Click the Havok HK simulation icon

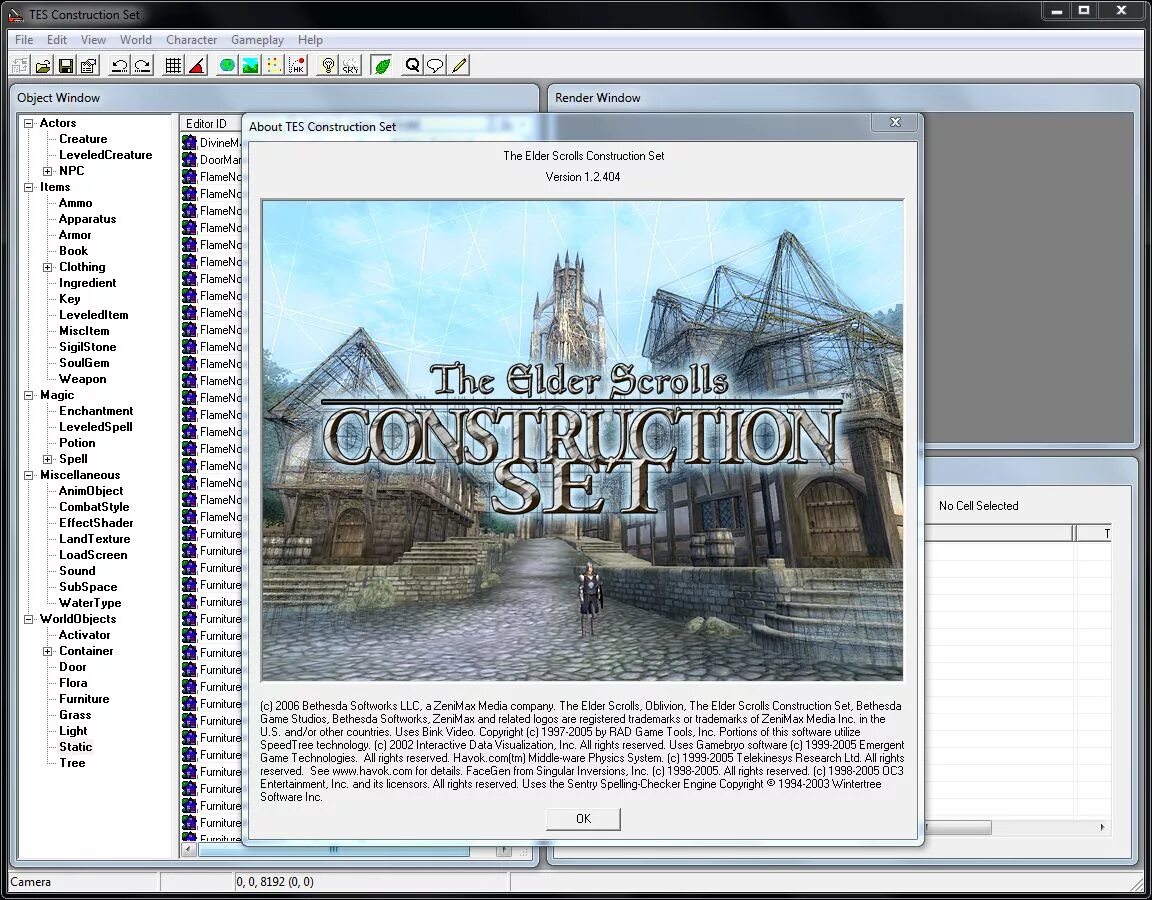(x=297, y=66)
